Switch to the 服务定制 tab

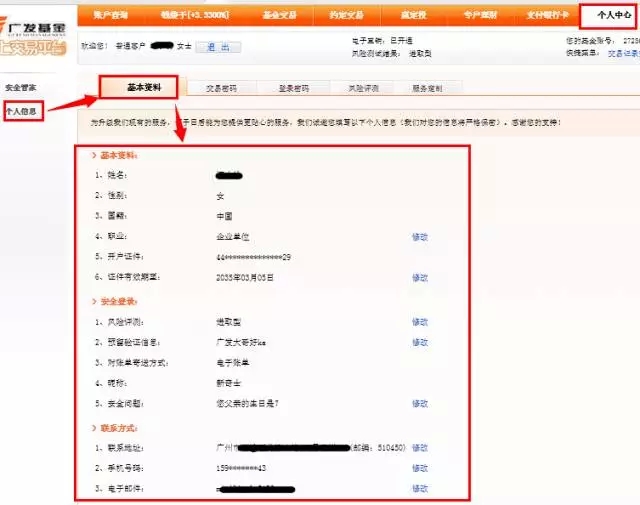pos(427,89)
